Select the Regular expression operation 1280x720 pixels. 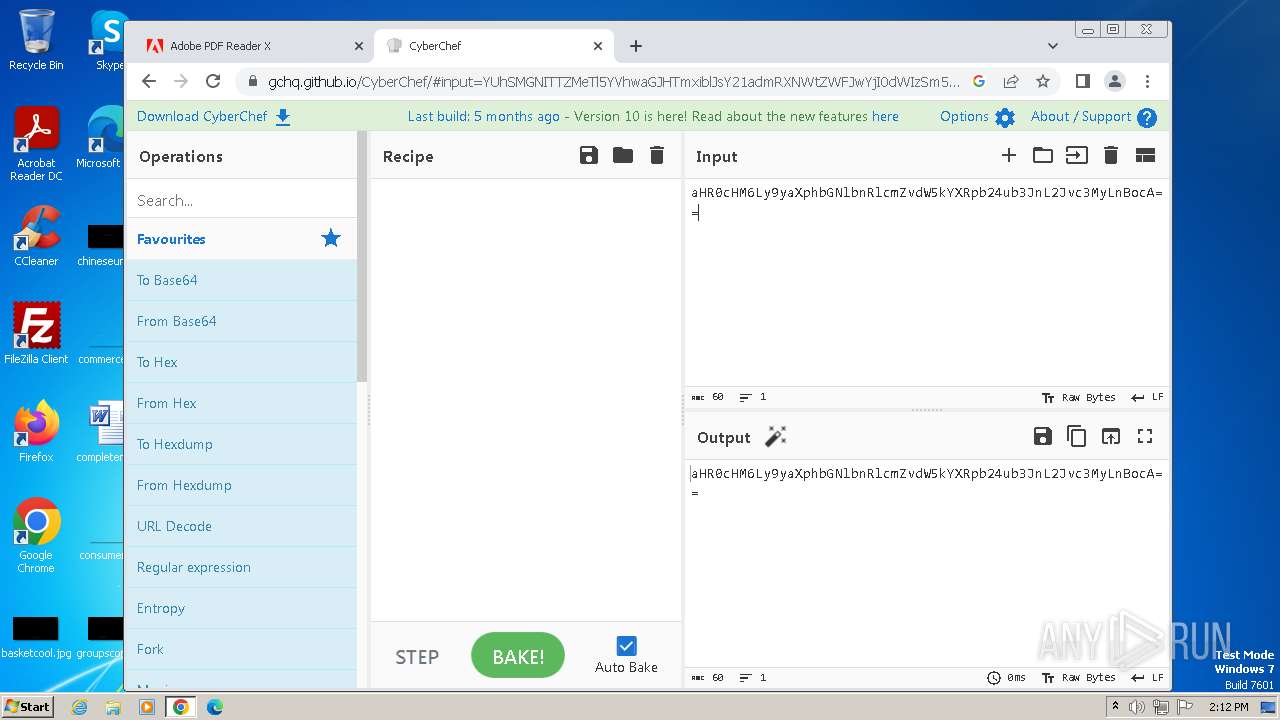(x=241, y=567)
